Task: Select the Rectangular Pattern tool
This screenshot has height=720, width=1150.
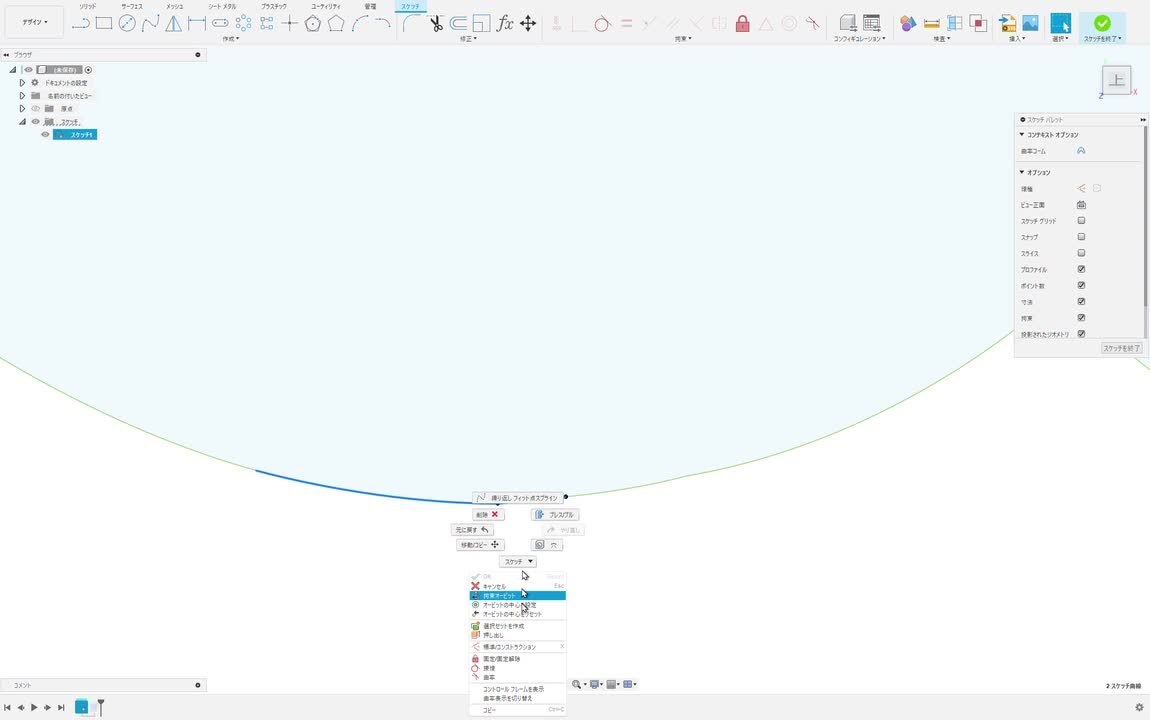Action: (x=266, y=23)
